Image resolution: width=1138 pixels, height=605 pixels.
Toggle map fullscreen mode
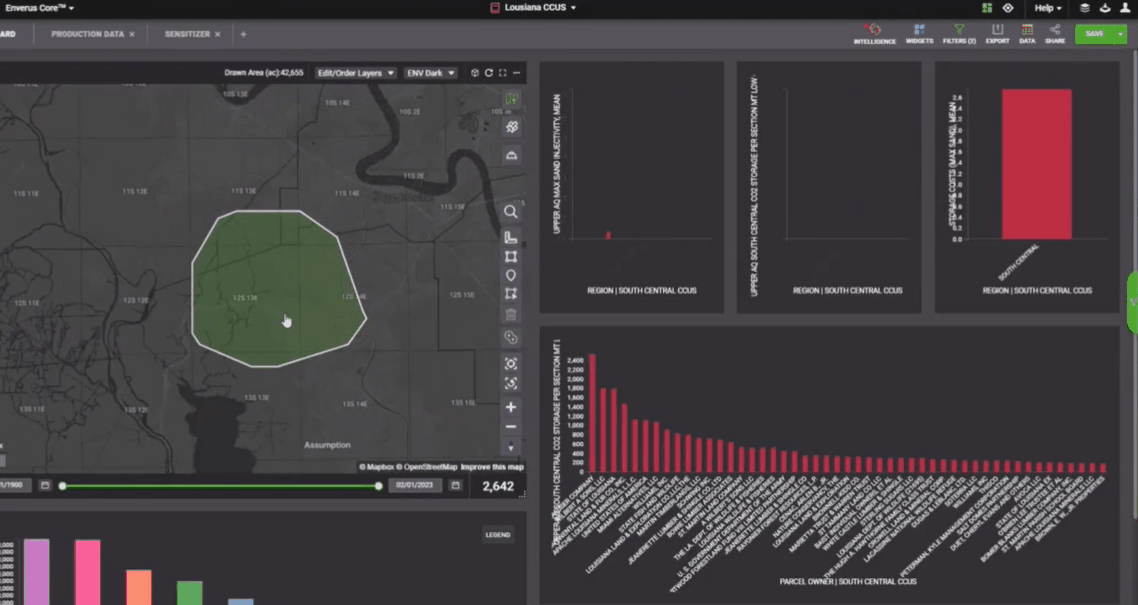pos(502,73)
